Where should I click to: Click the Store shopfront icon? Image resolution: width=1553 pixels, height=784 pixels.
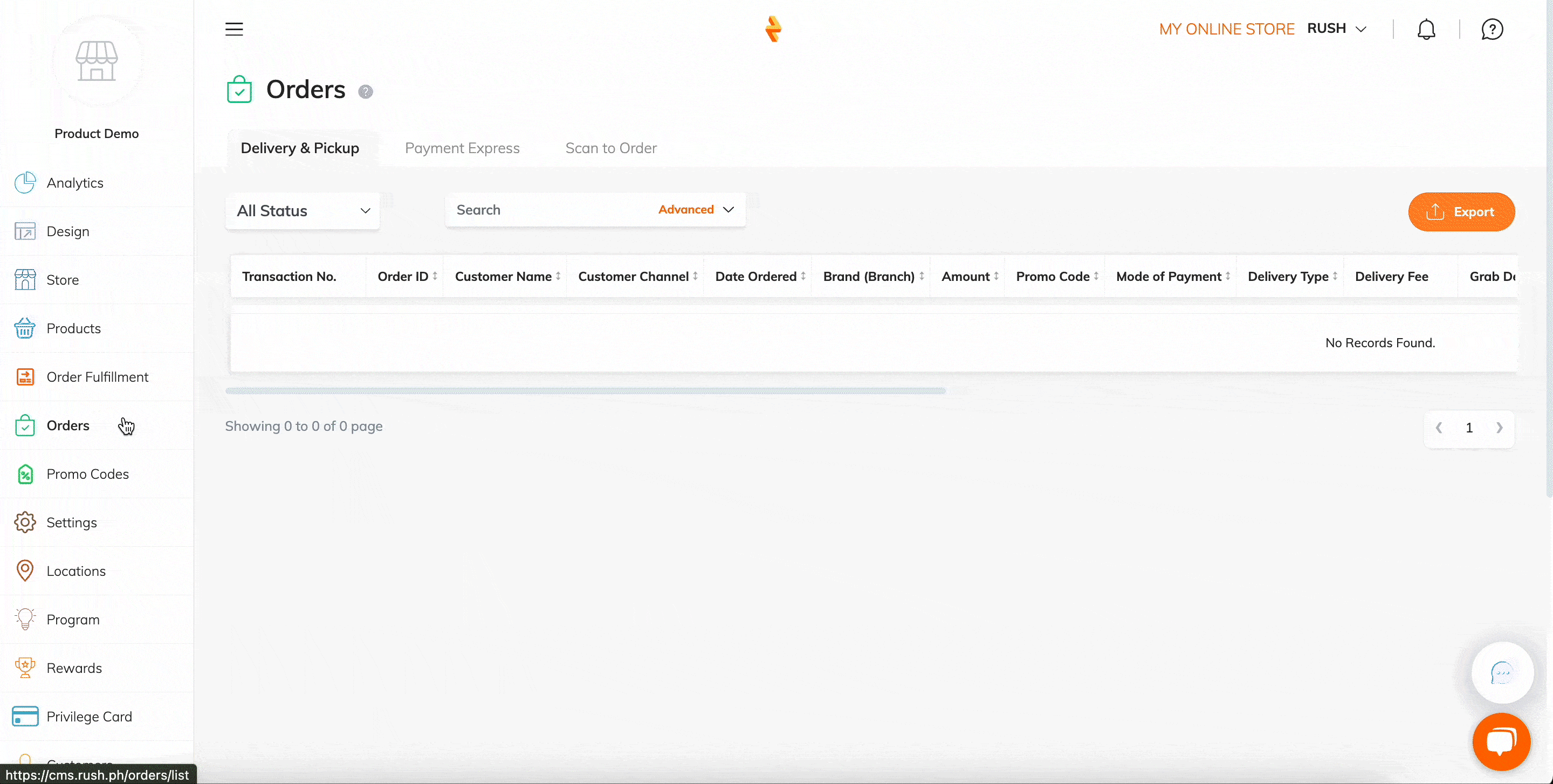[25, 280]
